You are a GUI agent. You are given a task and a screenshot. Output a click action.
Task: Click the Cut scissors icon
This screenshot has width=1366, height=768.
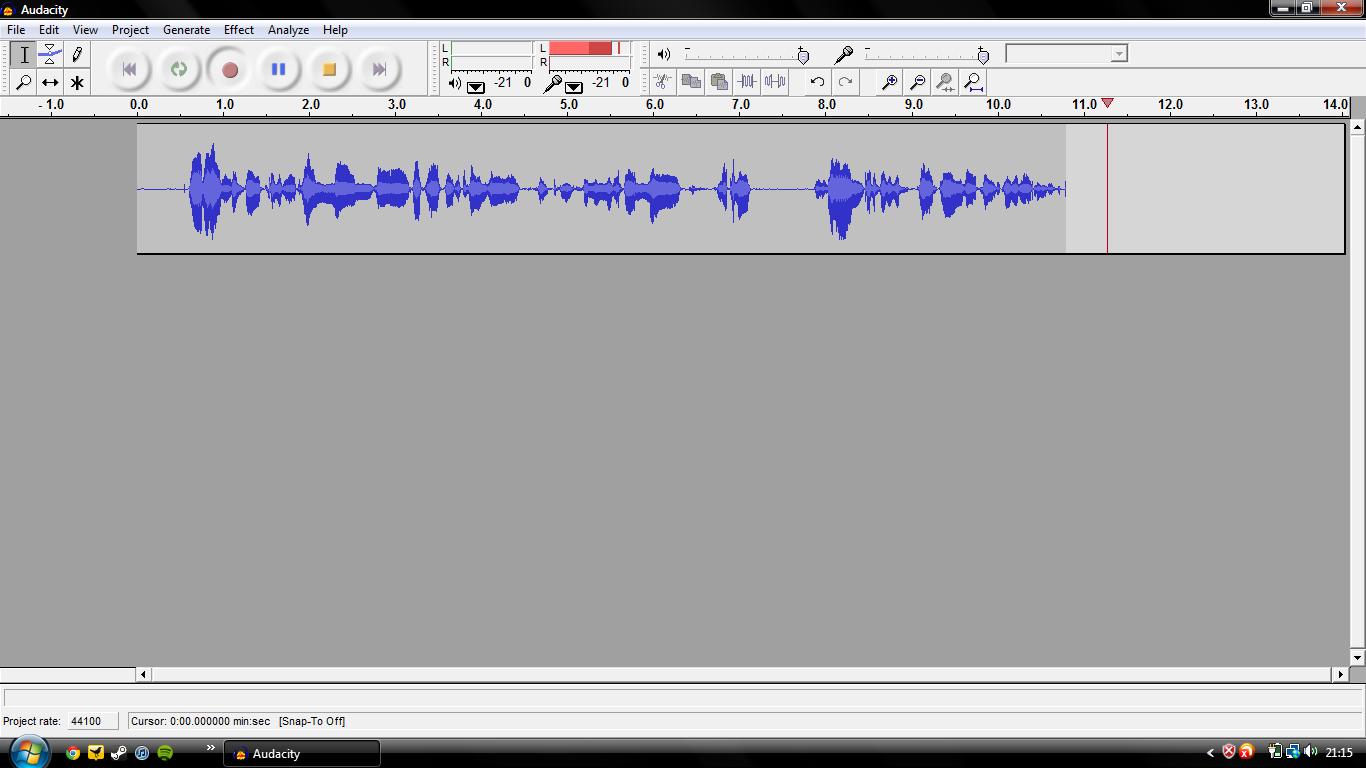pos(662,82)
